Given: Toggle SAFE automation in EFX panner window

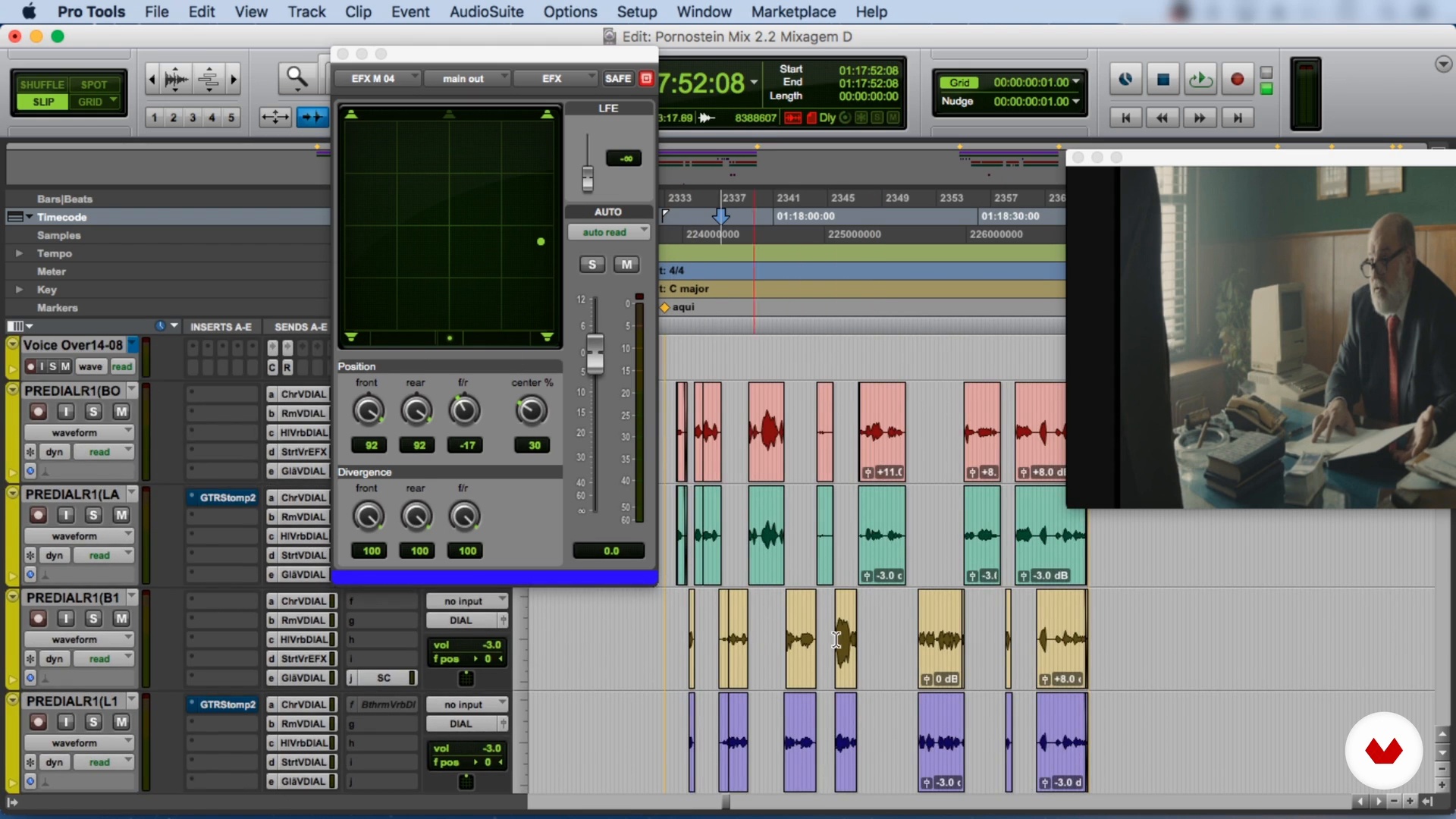Looking at the screenshot, I should coord(617,78).
